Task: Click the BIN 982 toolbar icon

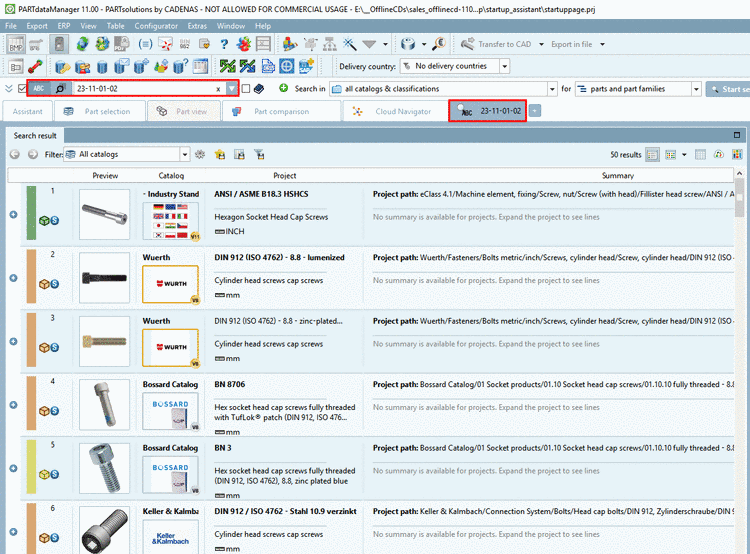Action: click(x=185, y=44)
